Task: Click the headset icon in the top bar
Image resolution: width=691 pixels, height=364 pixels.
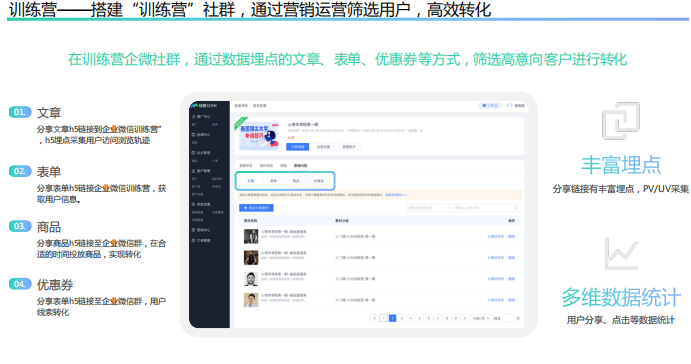Action: (509, 106)
